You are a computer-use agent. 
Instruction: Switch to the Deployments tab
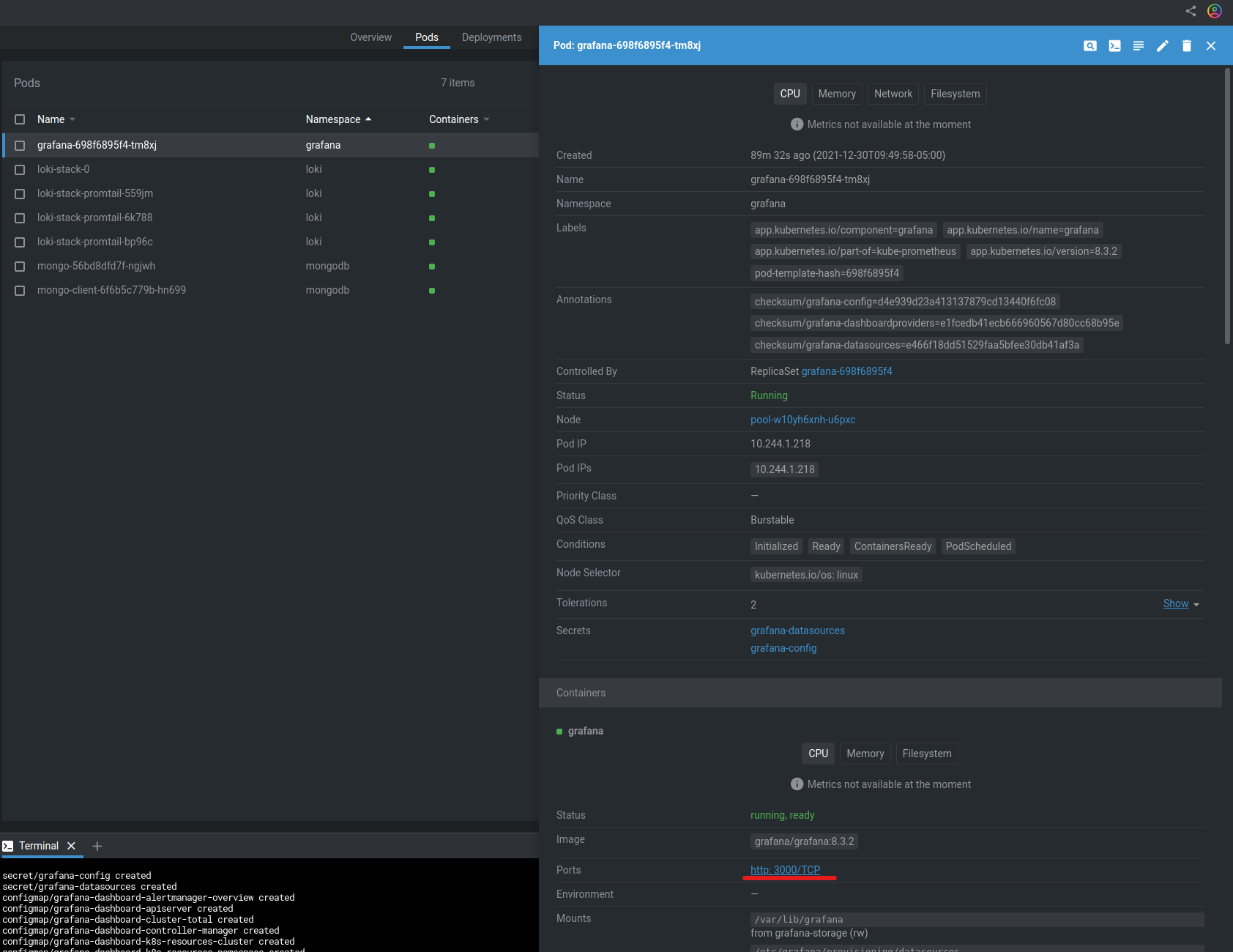coord(492,37)
